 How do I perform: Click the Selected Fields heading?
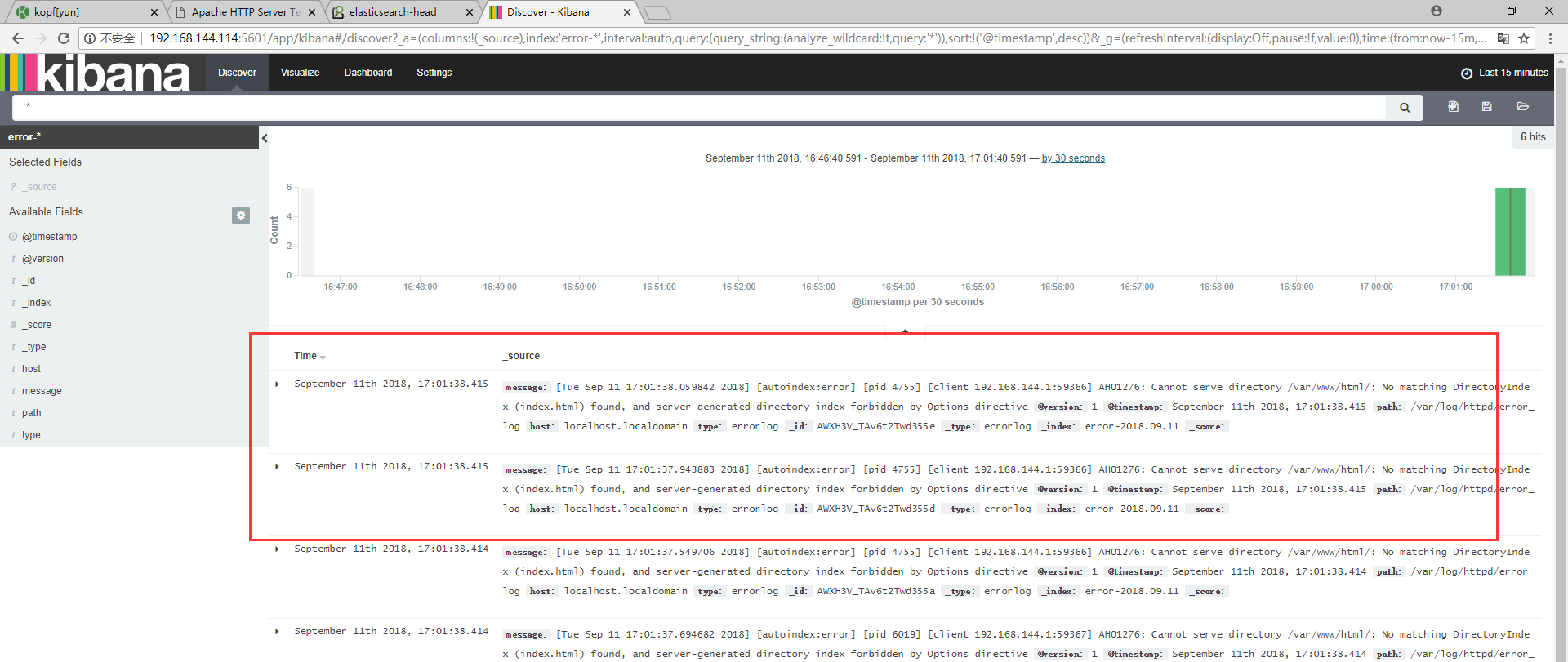click(x=45, y=162)
